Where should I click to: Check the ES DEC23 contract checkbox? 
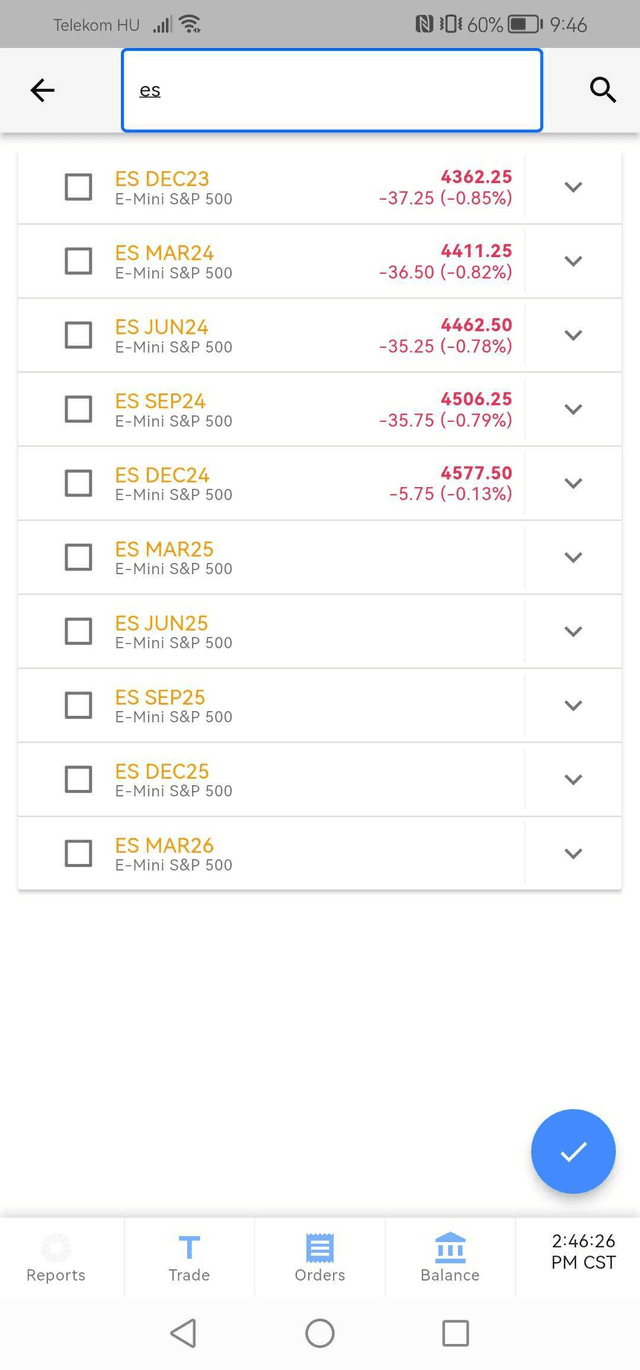[x=78, y=187]
